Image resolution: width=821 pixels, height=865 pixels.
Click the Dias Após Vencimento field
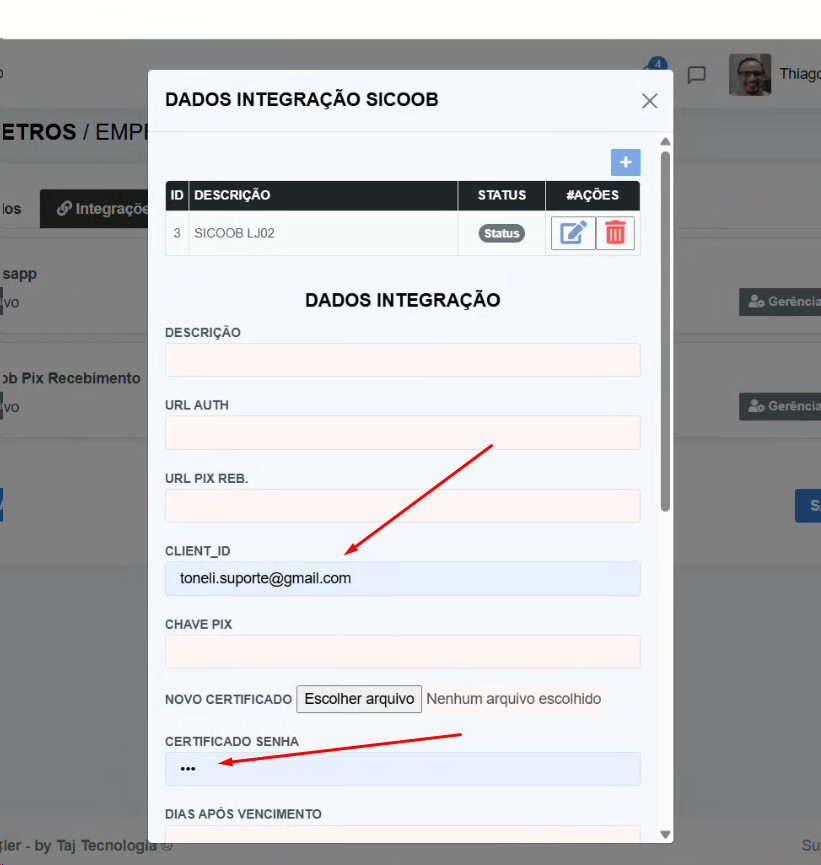(x=402, y=838)
